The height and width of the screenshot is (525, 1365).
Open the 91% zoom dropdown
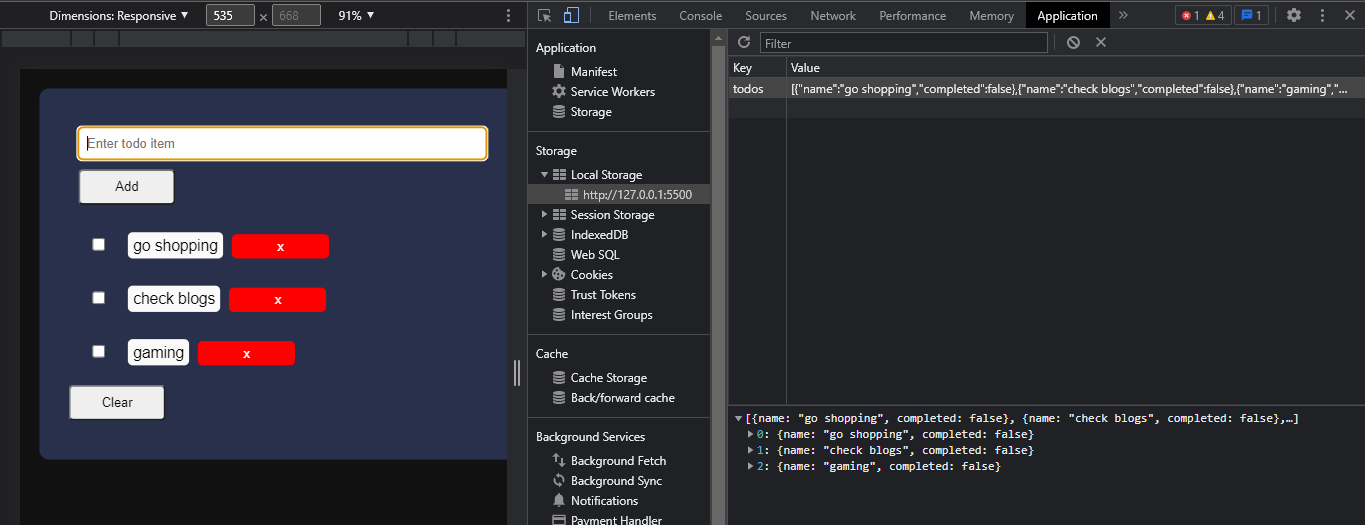click(x=356, y=16)
